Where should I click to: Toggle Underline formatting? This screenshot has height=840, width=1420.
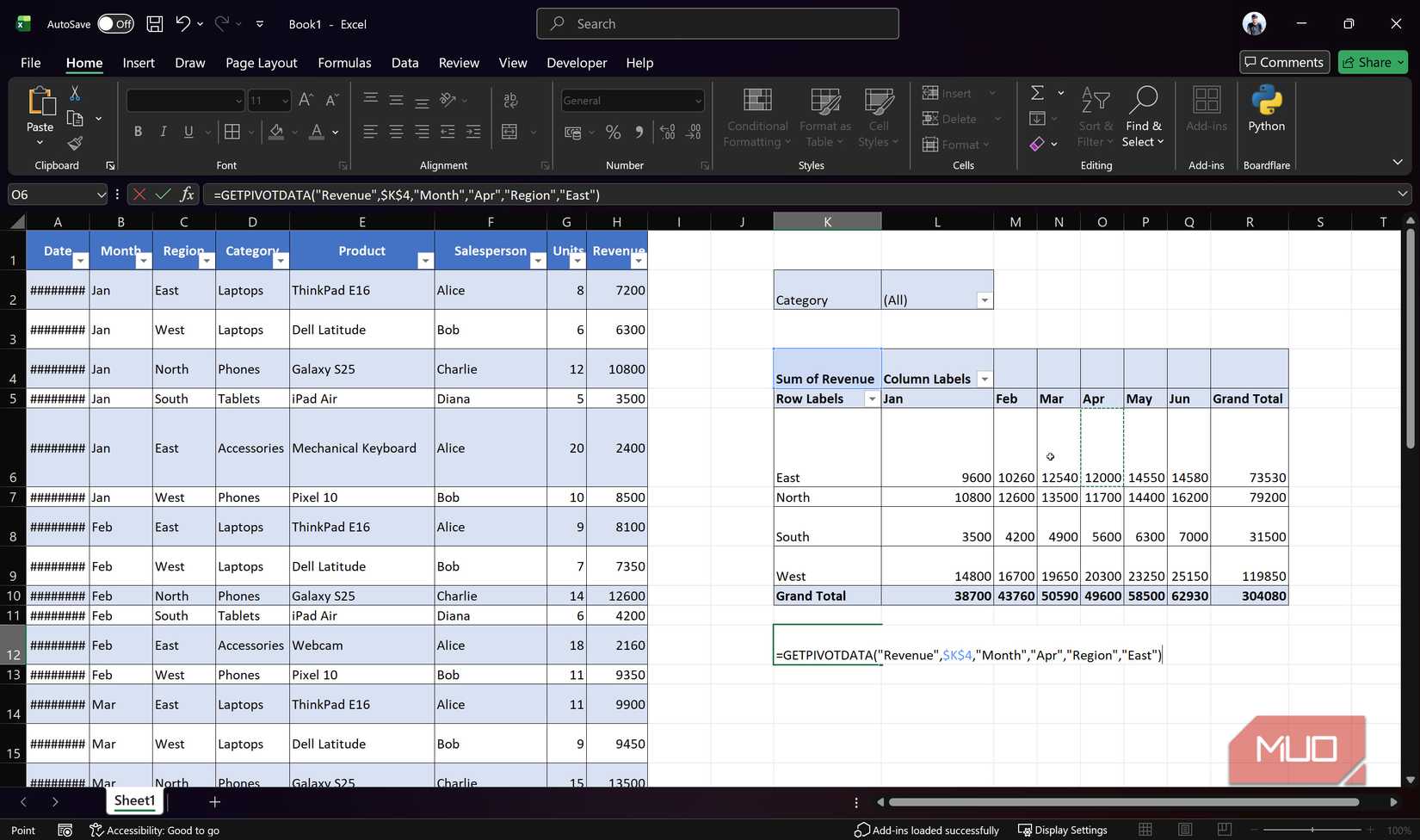pos(188,132)
